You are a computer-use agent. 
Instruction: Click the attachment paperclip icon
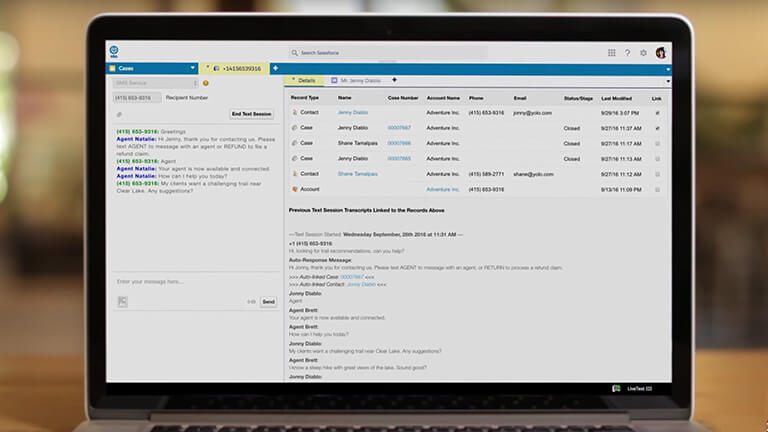pos(119,115)
